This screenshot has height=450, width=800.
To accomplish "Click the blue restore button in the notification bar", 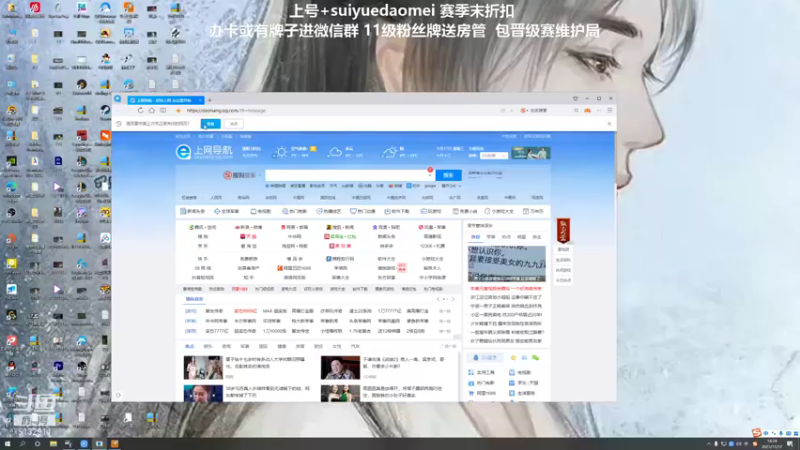I will [210, 123].
